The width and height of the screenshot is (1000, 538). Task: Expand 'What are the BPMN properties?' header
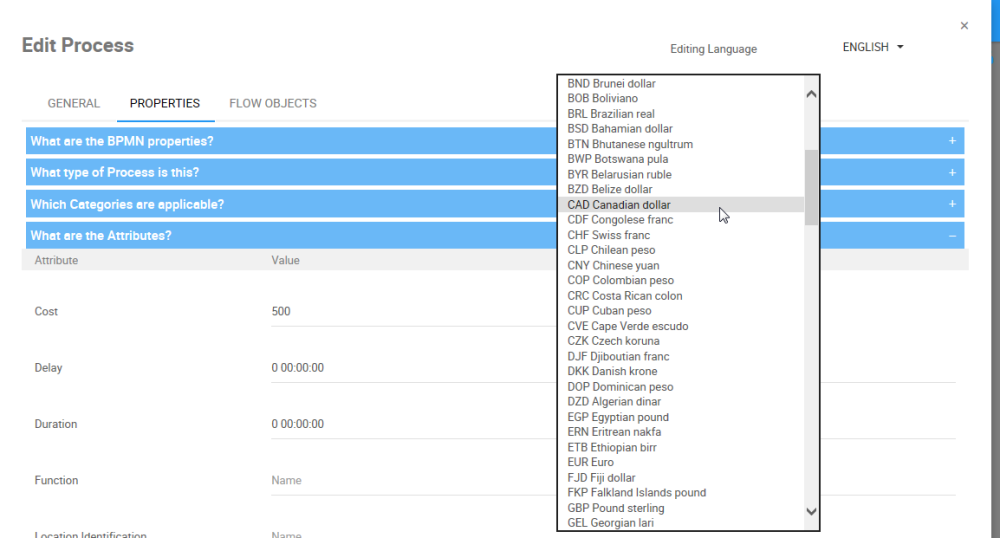point(122,141)
